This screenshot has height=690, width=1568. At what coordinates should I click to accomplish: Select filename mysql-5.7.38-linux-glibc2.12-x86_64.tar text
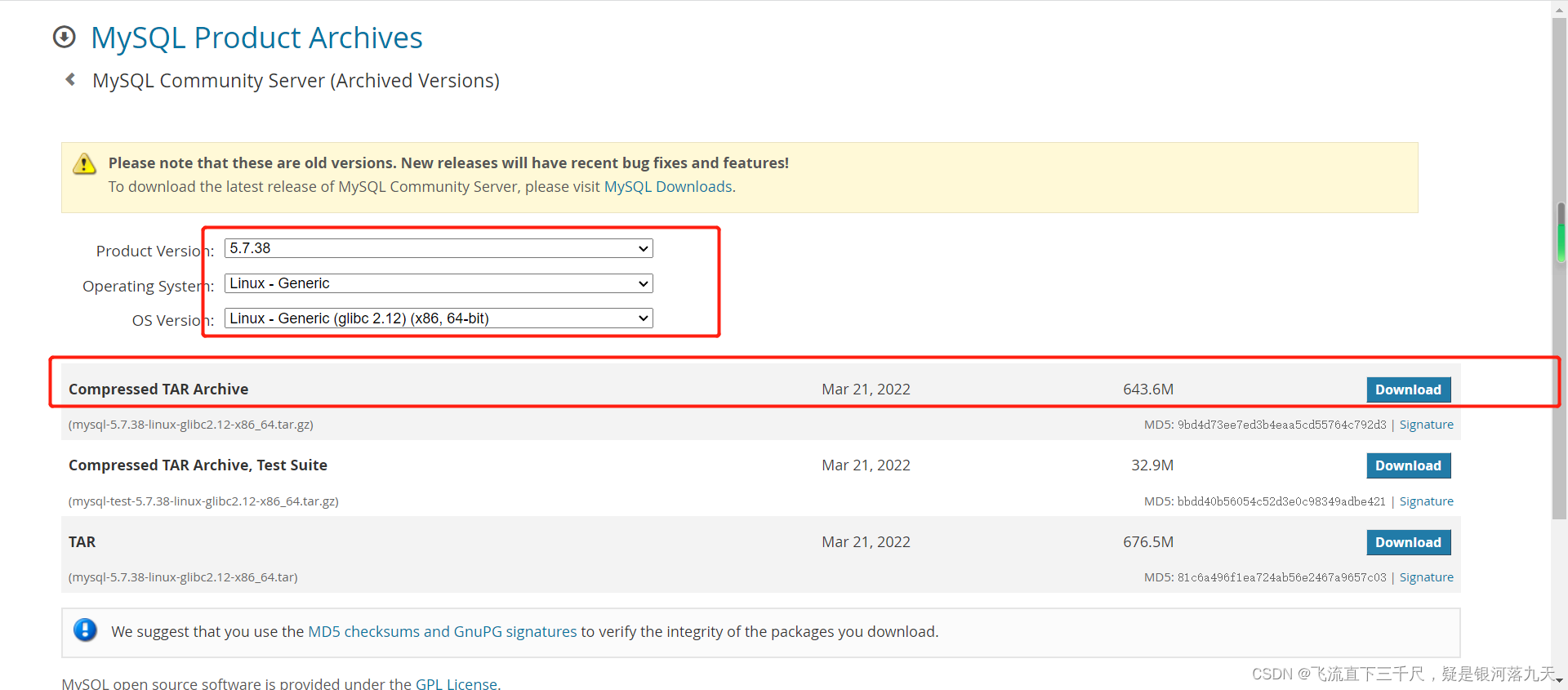[x=183, y=577]
